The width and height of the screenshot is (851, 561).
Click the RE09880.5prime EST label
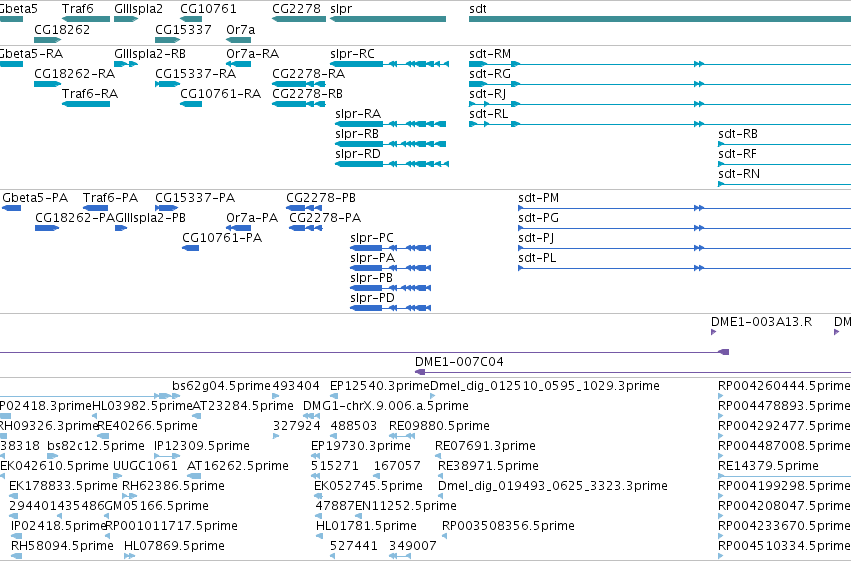click(439, 426)
